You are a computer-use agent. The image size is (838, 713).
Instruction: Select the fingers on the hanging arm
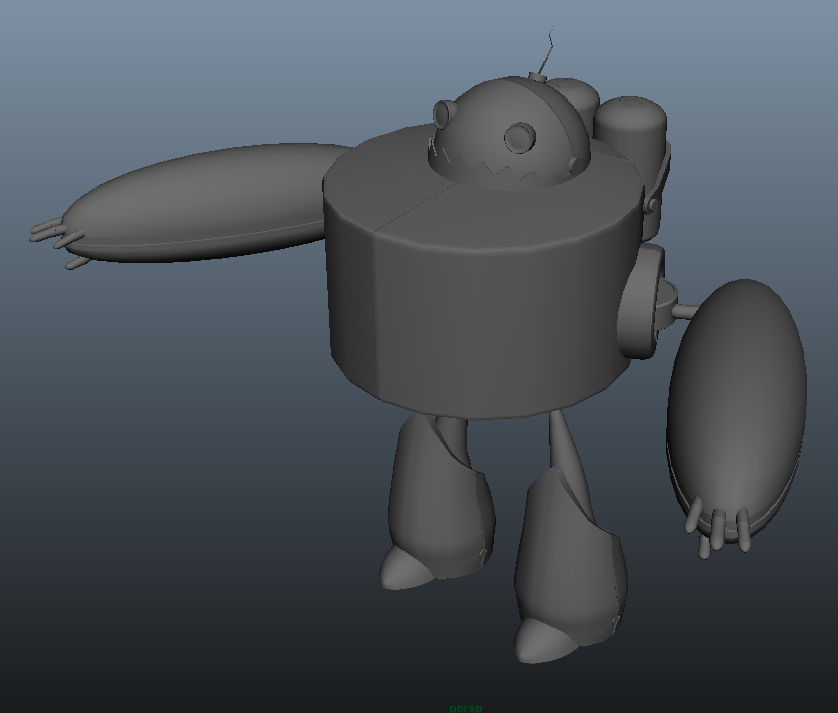[x=718, y=529]
